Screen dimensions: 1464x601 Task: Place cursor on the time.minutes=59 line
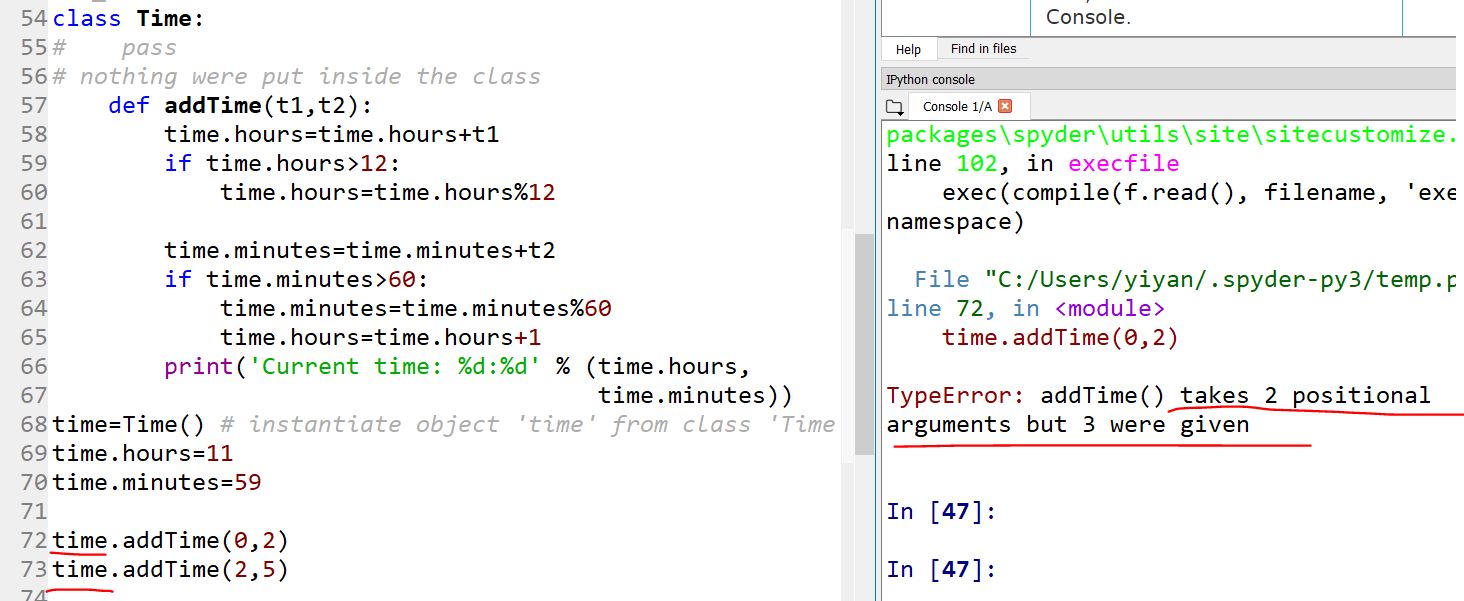tap(156, 482)
